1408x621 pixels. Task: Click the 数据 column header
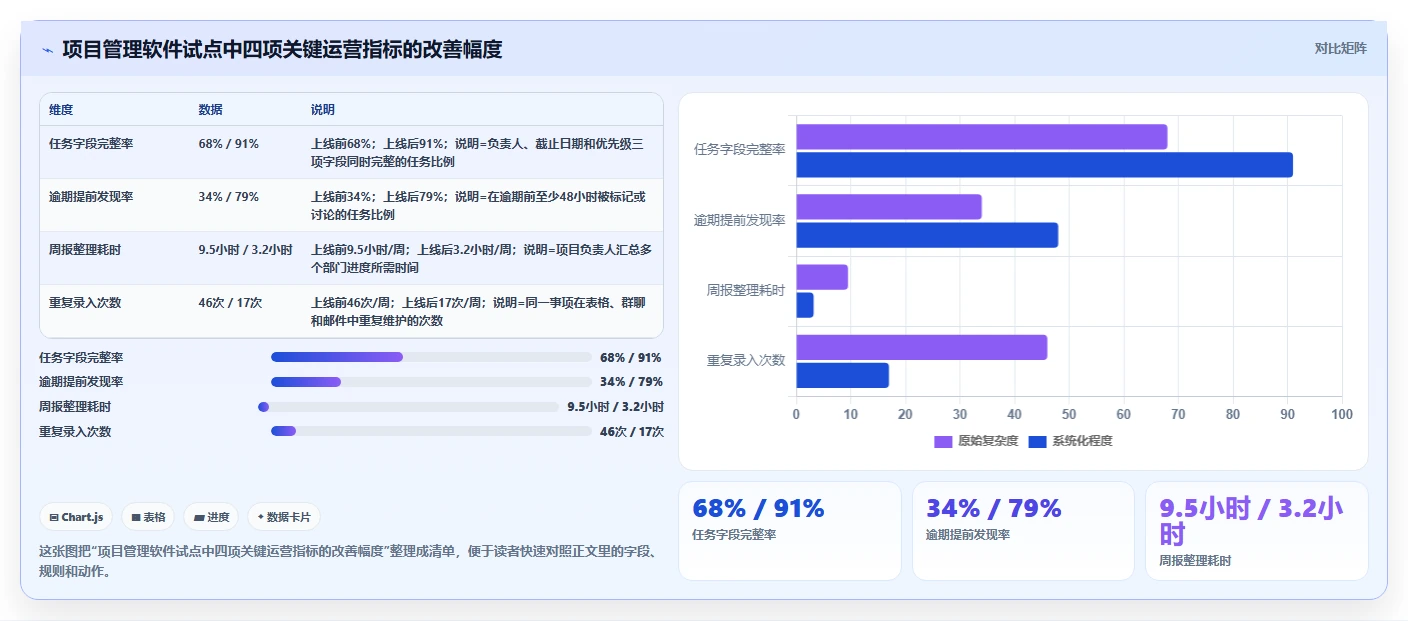[x=211, y=109]
